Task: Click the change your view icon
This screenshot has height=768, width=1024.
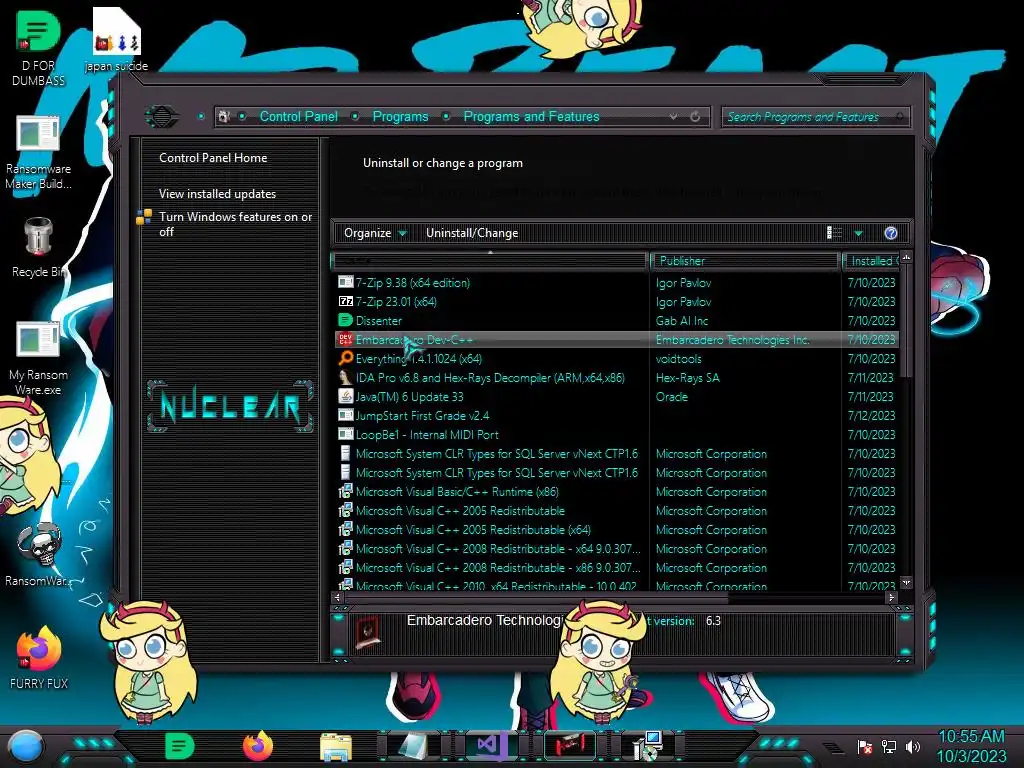Action: pos(834,233)
